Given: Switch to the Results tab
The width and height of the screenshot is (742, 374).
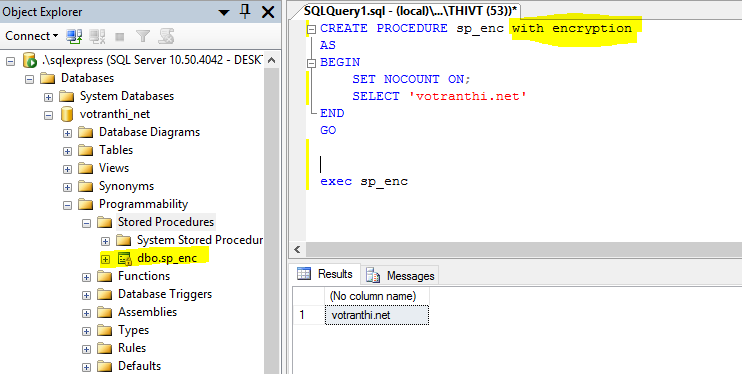Looking at the screenshot, I should point(325,274).
